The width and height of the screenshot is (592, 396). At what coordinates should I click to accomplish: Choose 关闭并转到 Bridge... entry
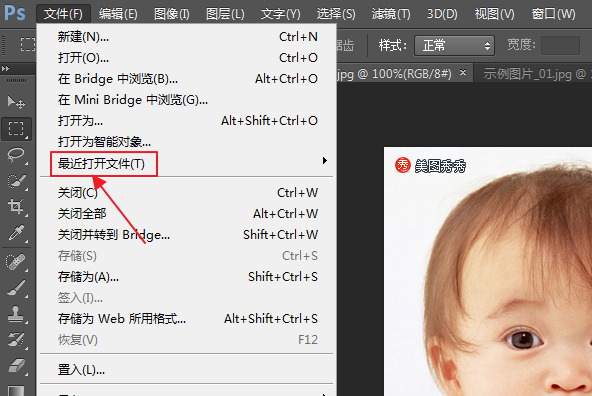187,235
